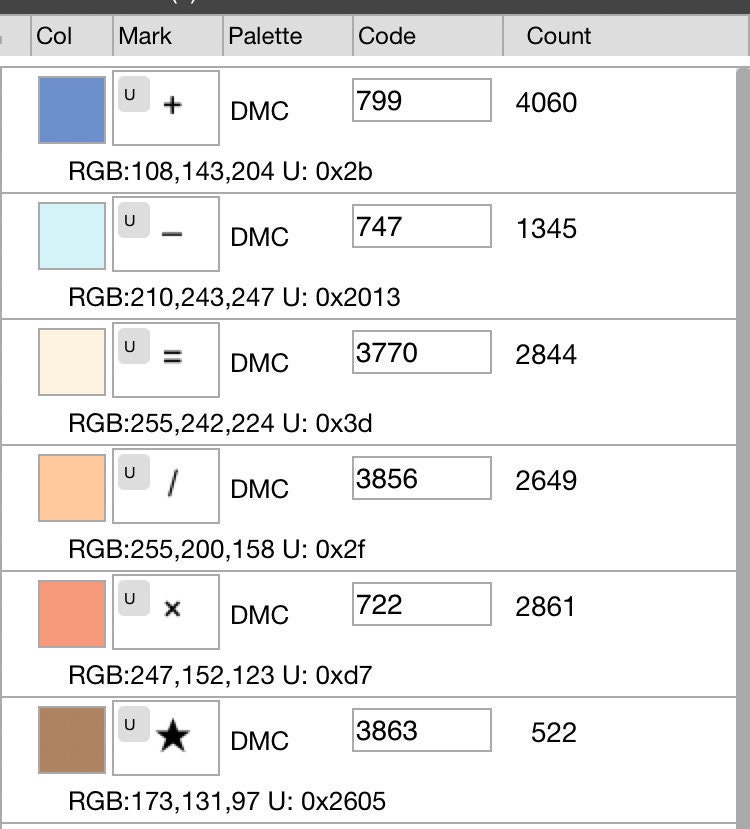Toggle the U button in the 747 row
This screenshot has width=750, height=829.
(134, 220)
